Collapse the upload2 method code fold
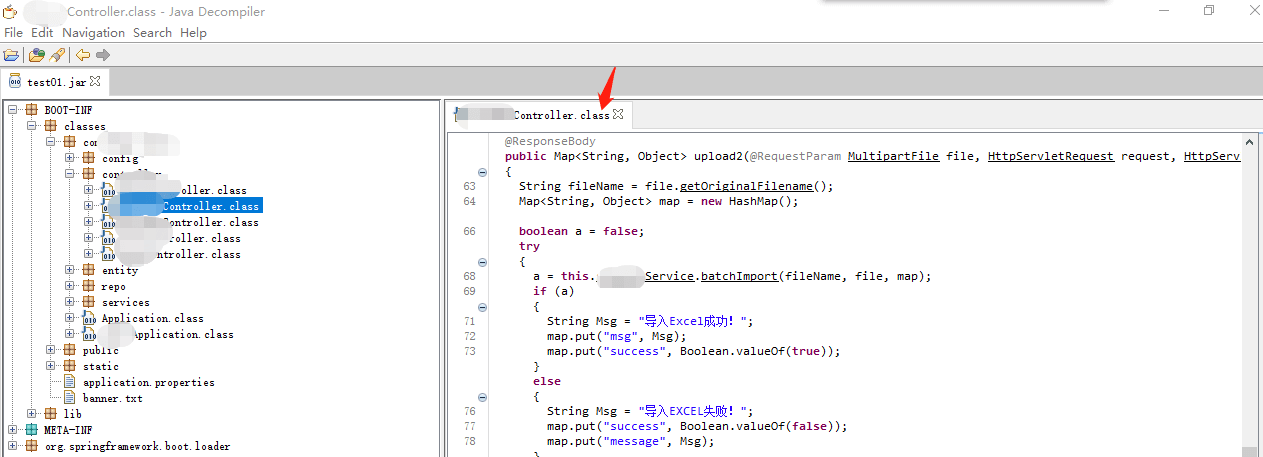The width and height of the screenshot is (1263, 457). click(483, 172)
